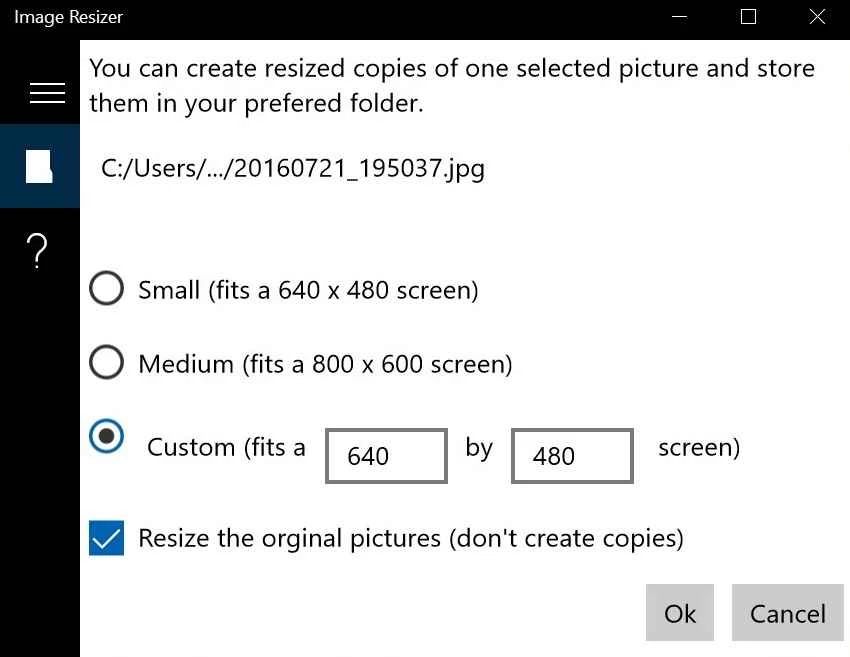Click the selected file path 20160721_195037.jpg
This screenshot has width=850, height=657.
293,167
